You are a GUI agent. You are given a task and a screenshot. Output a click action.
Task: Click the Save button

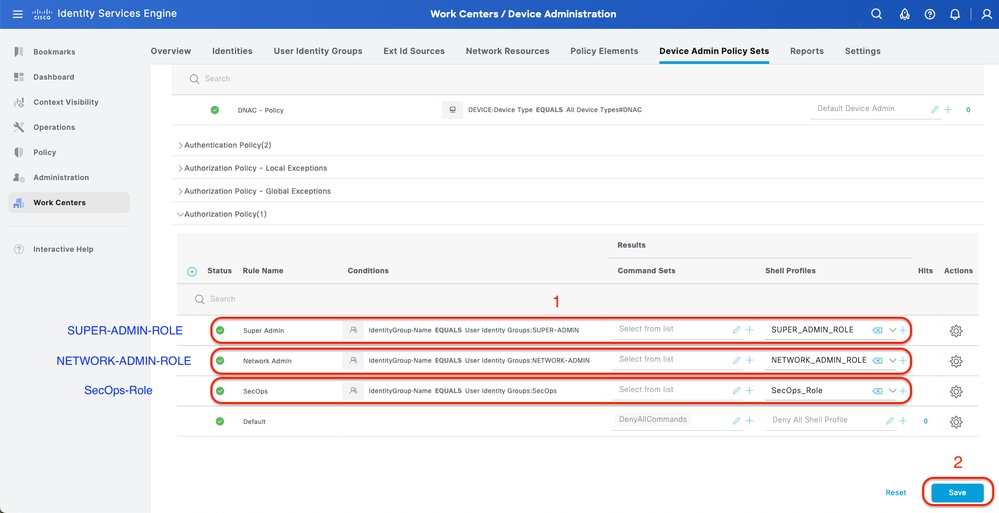(x=957, y=493)
